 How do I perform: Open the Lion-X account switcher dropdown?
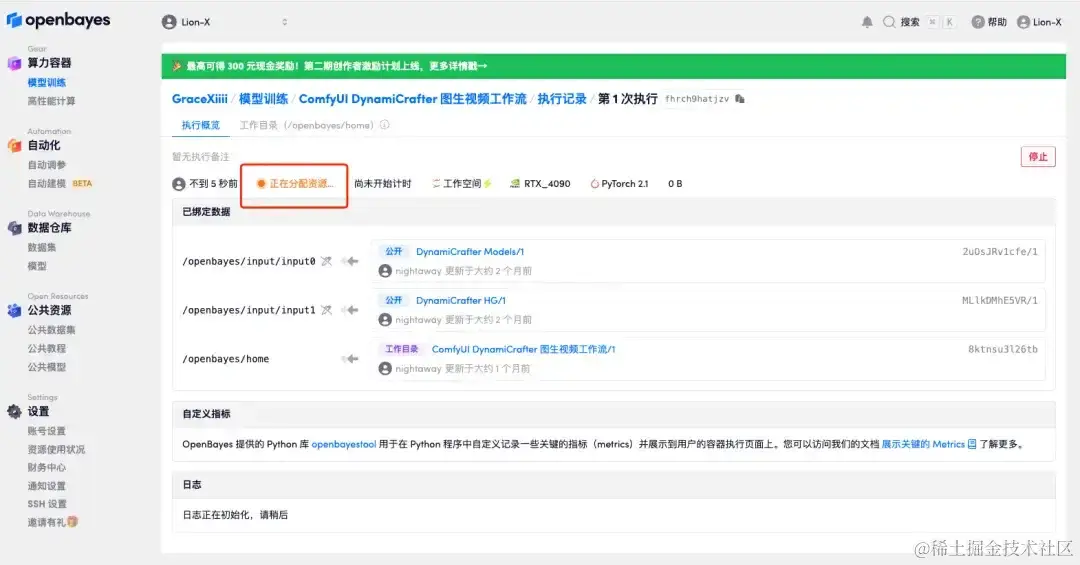225,22
